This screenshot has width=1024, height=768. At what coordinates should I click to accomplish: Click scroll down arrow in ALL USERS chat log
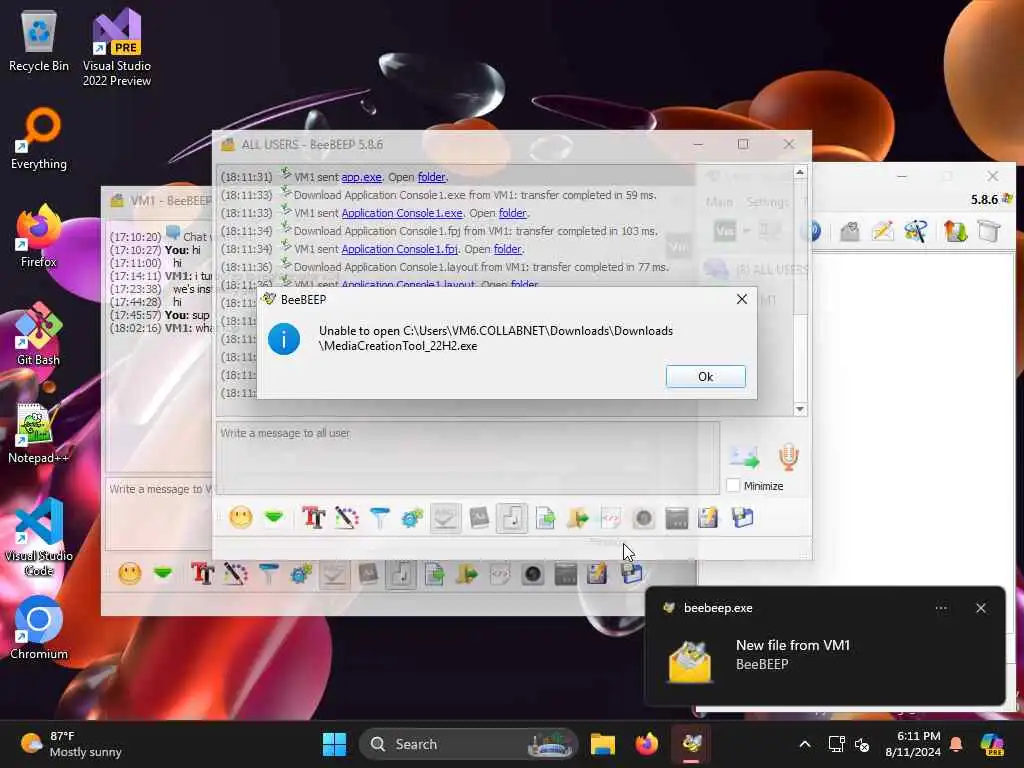800,409
